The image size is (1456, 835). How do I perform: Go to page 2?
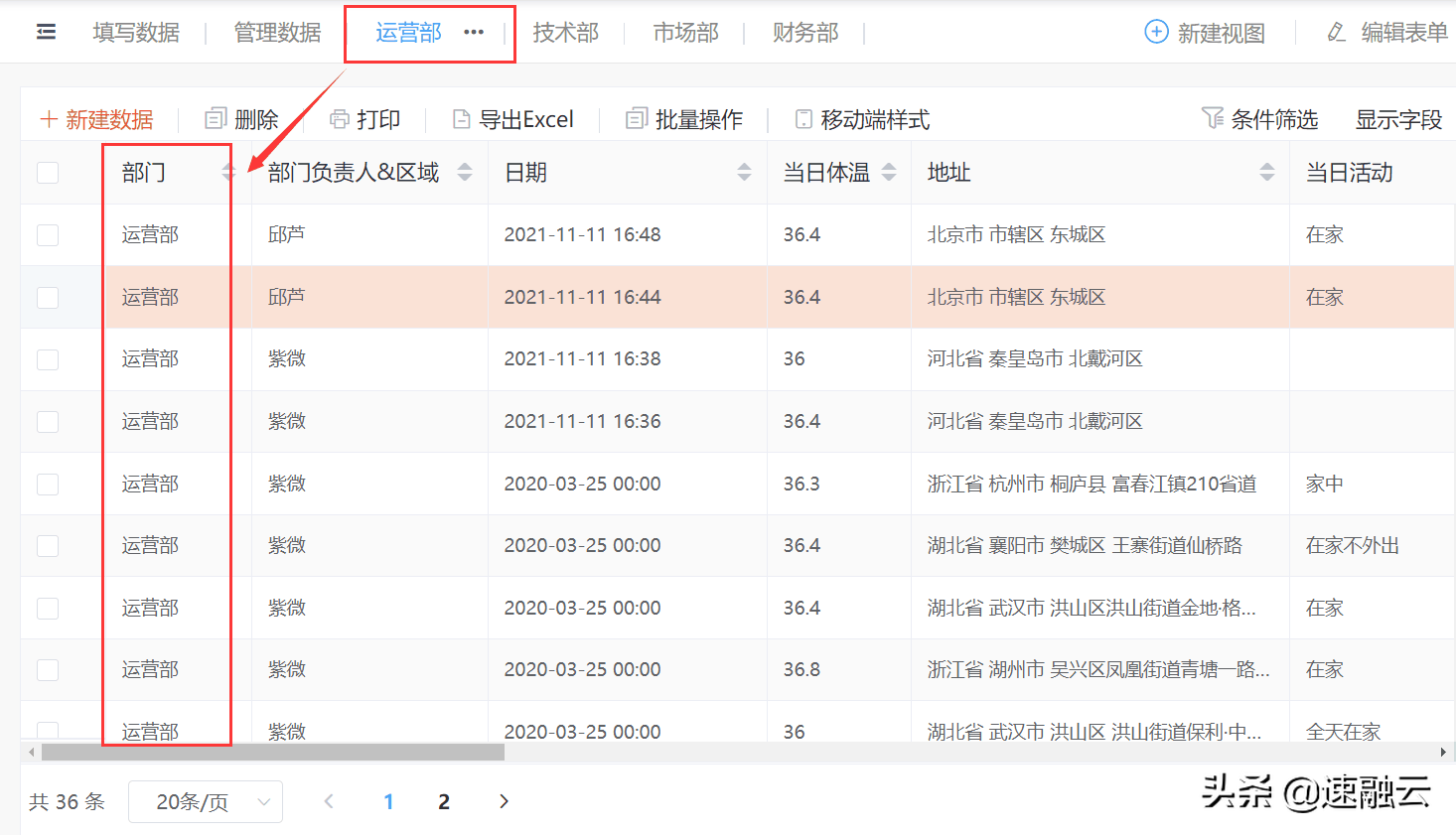tap(444, 801)
